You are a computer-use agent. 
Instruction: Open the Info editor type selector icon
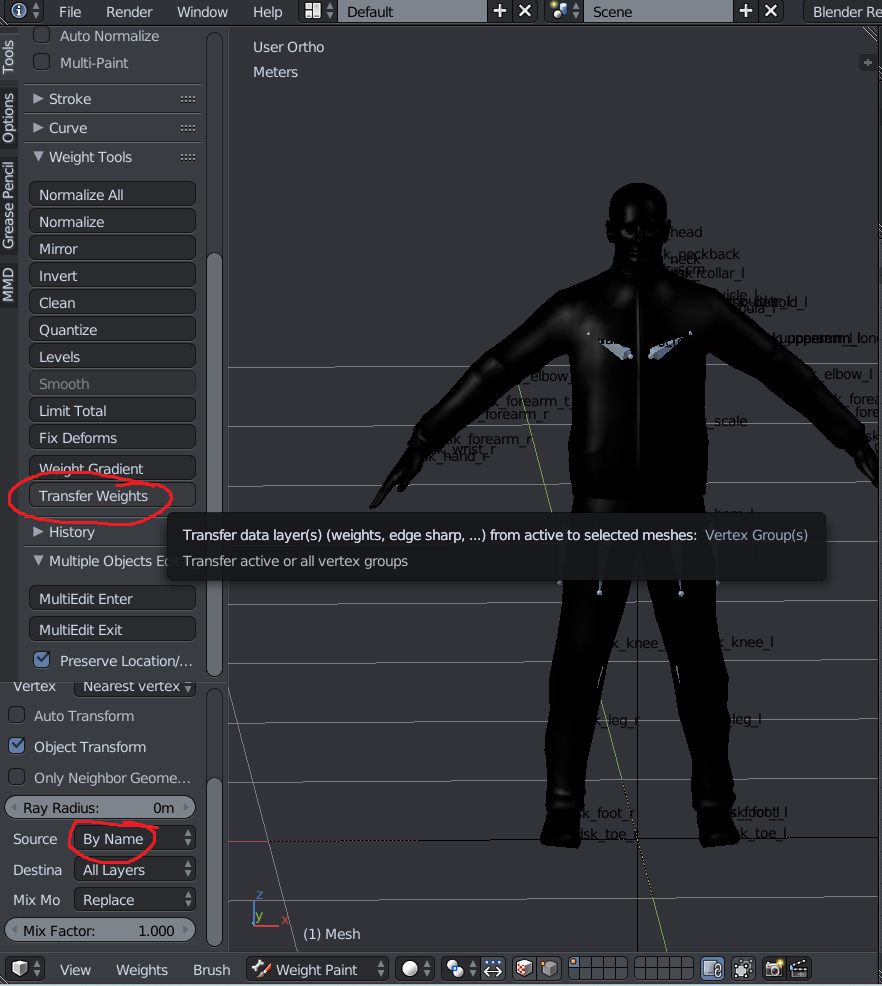pos(26,11)
